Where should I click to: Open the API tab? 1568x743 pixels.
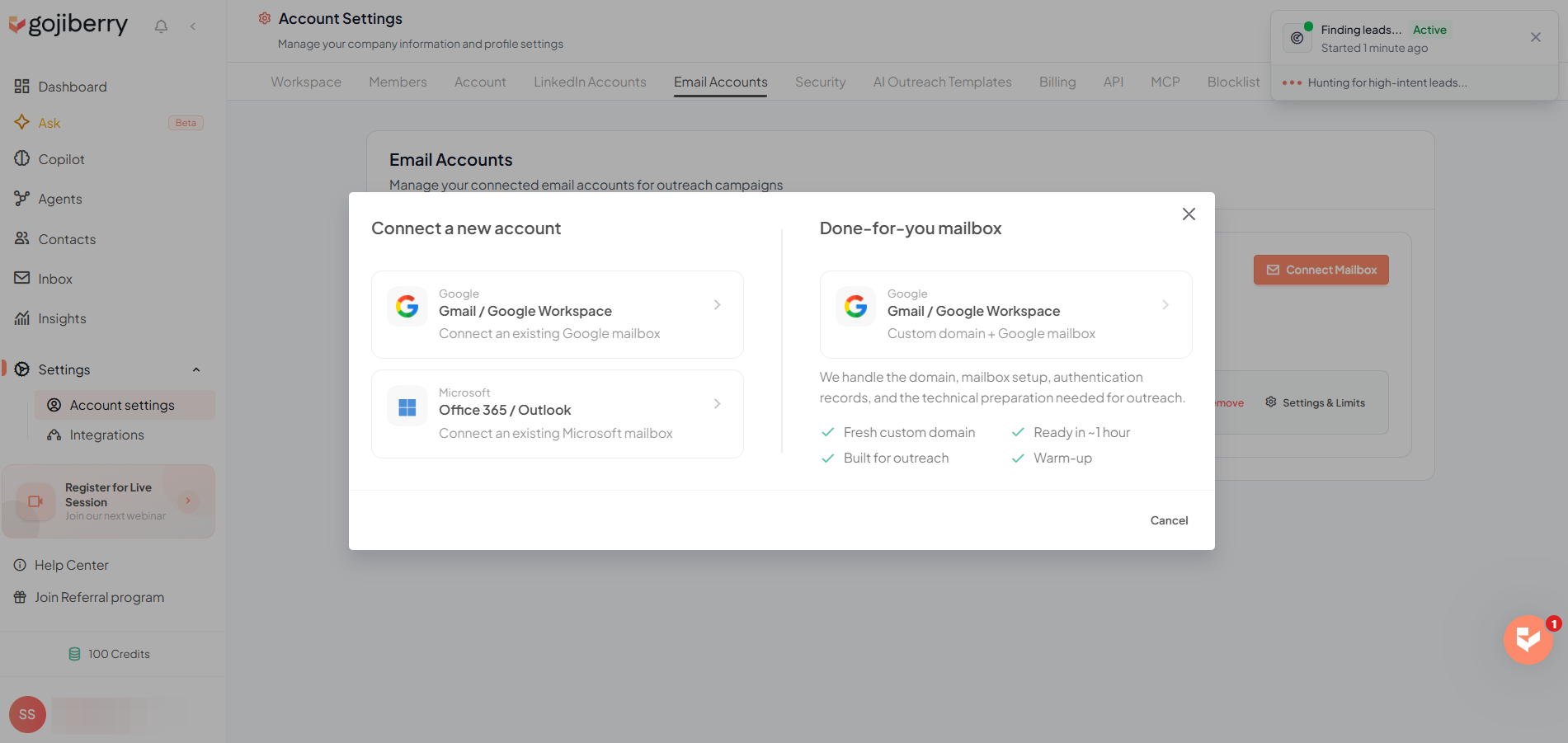pos(1114,82)
